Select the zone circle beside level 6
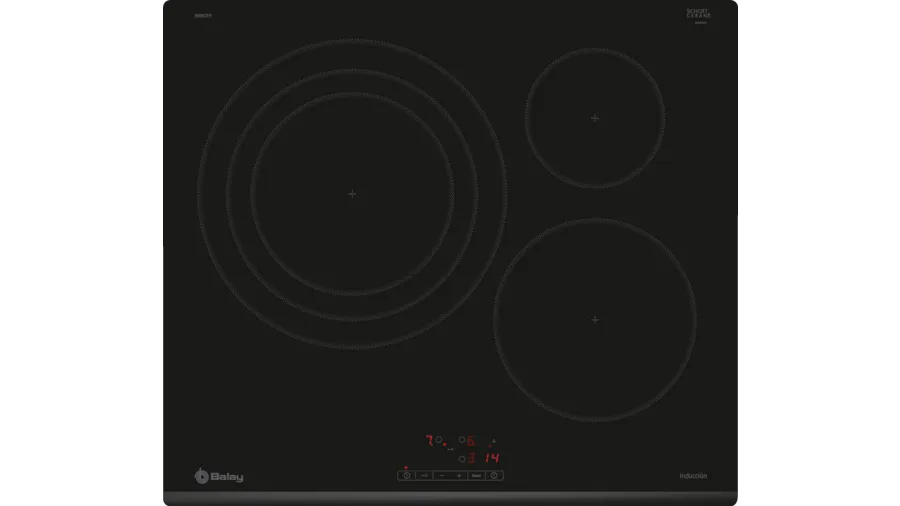The image size is (900, 506). click(x=462, y=440)
